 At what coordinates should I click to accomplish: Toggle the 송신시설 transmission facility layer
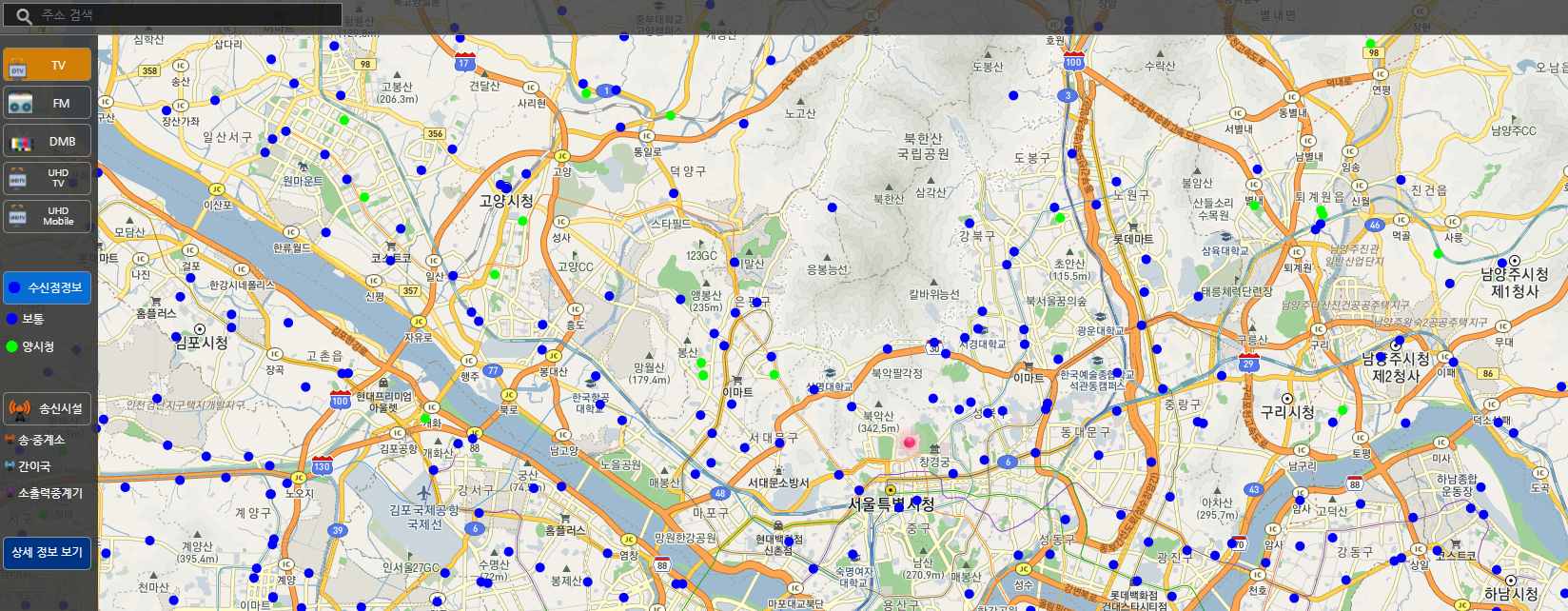click(x=48, y=408)
